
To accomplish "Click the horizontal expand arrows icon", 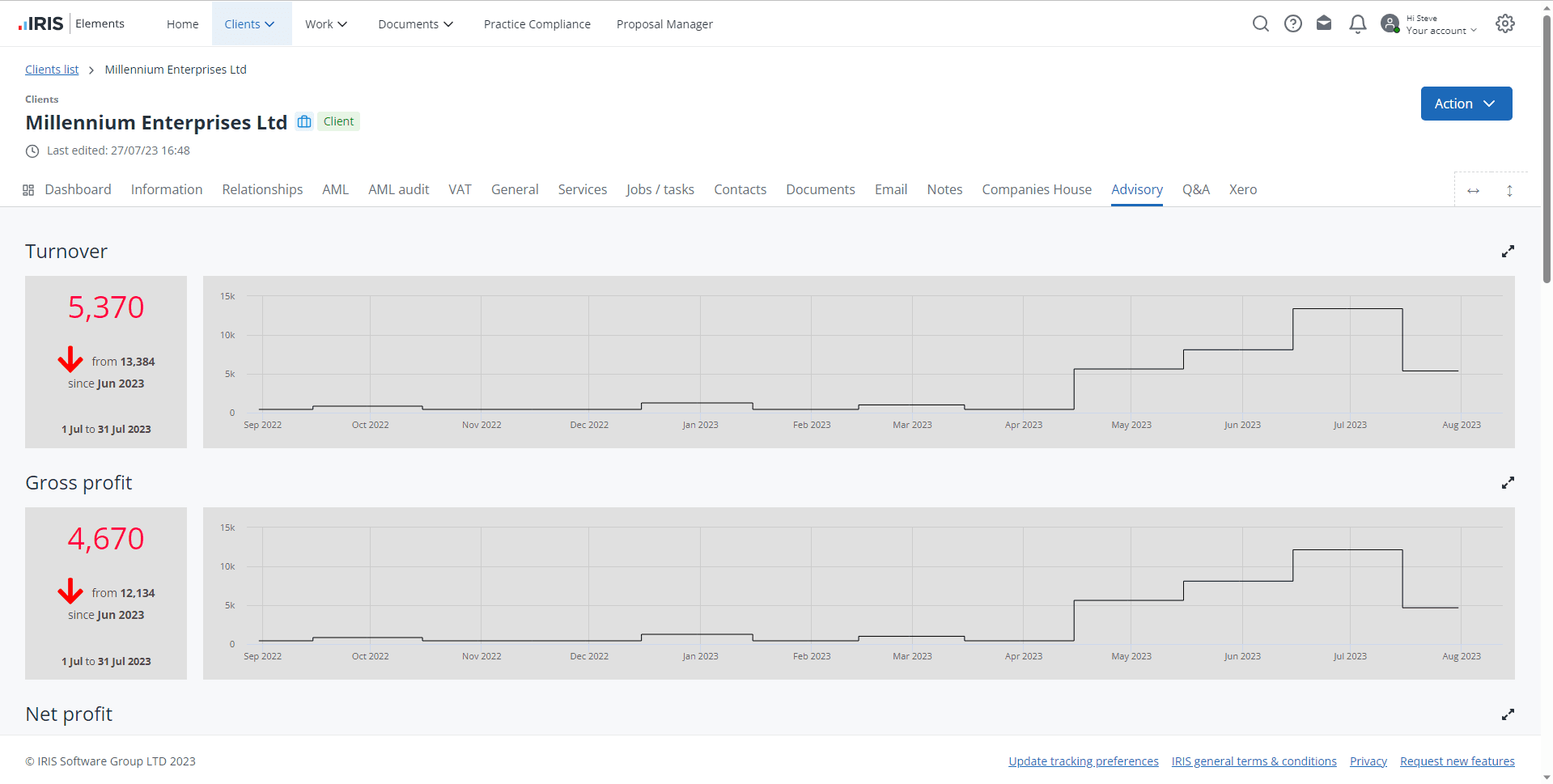I will pos(1473,191).
